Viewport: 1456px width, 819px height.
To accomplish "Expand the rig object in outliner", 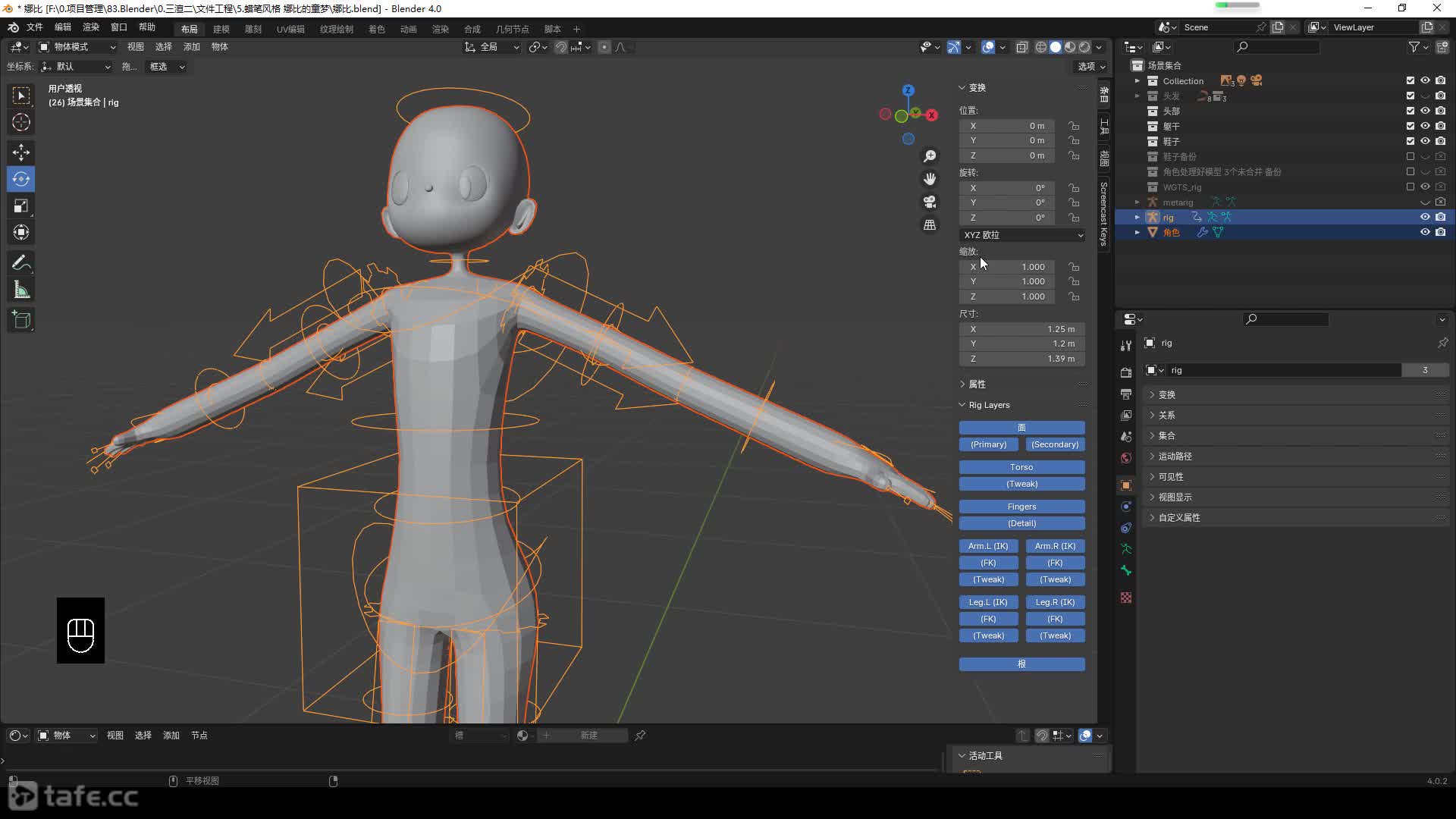I will pos(1137,217).
